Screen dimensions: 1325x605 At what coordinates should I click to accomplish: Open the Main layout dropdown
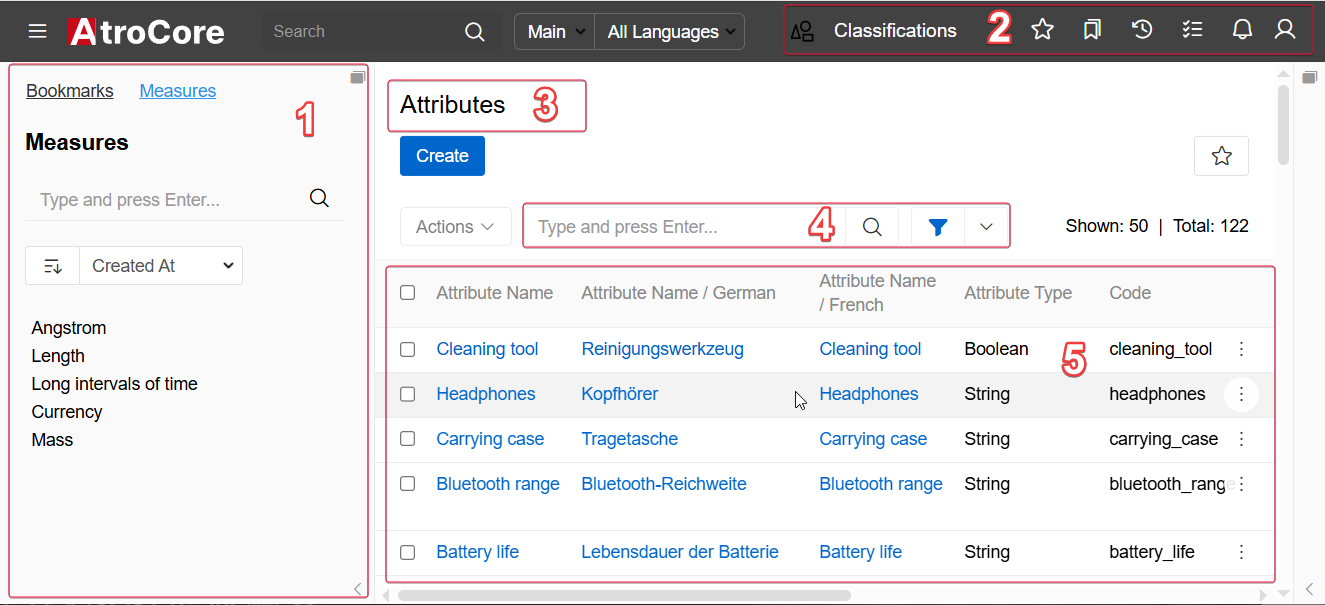(x=555, y=31)
